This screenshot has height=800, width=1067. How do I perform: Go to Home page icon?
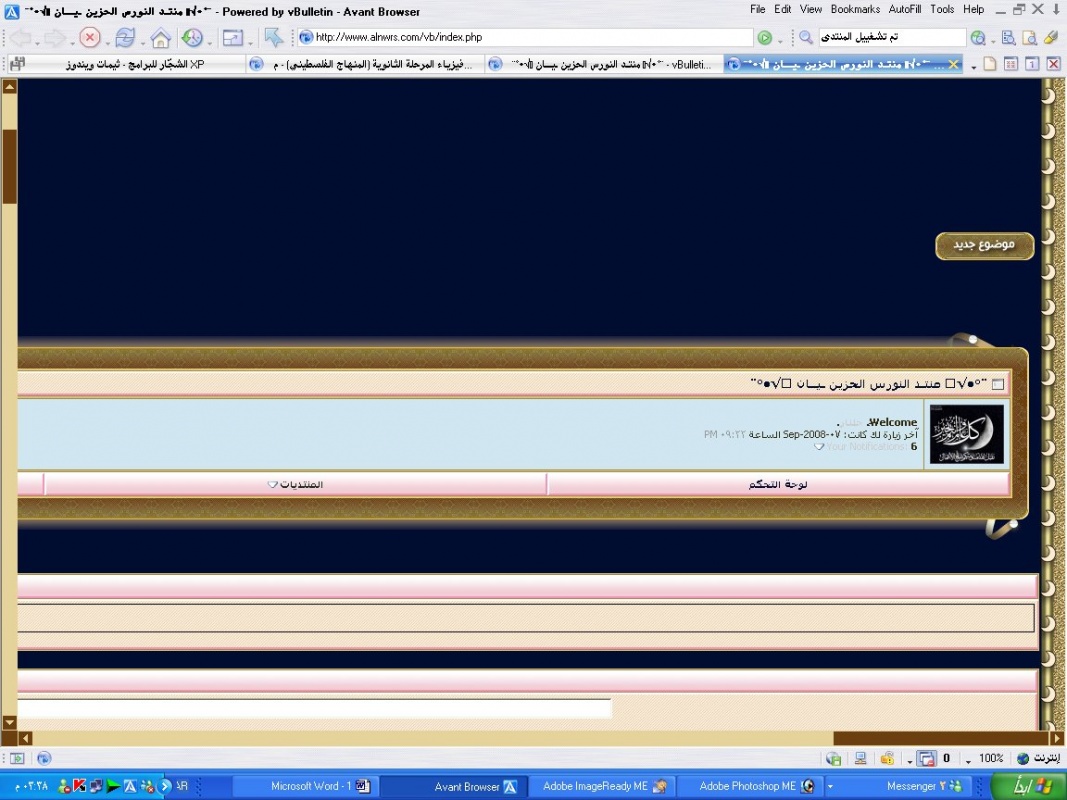(x=160, y=38)
